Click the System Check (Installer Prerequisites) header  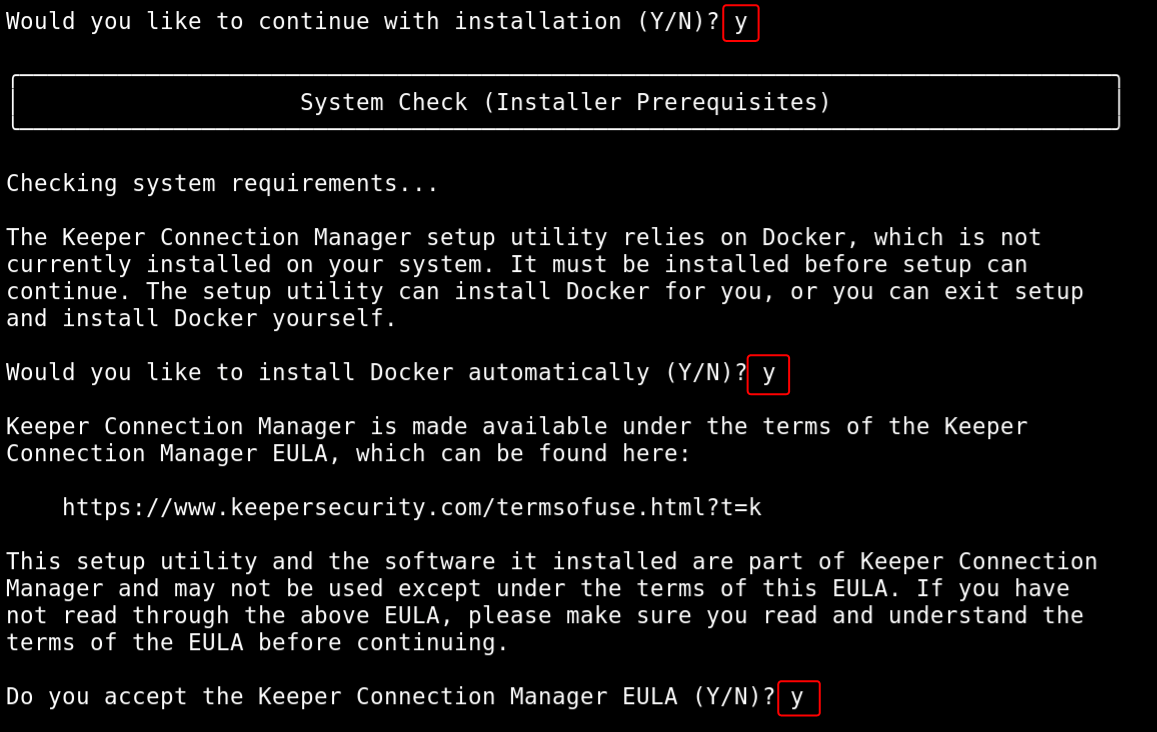pyautogui.click(x=565, y=102)
